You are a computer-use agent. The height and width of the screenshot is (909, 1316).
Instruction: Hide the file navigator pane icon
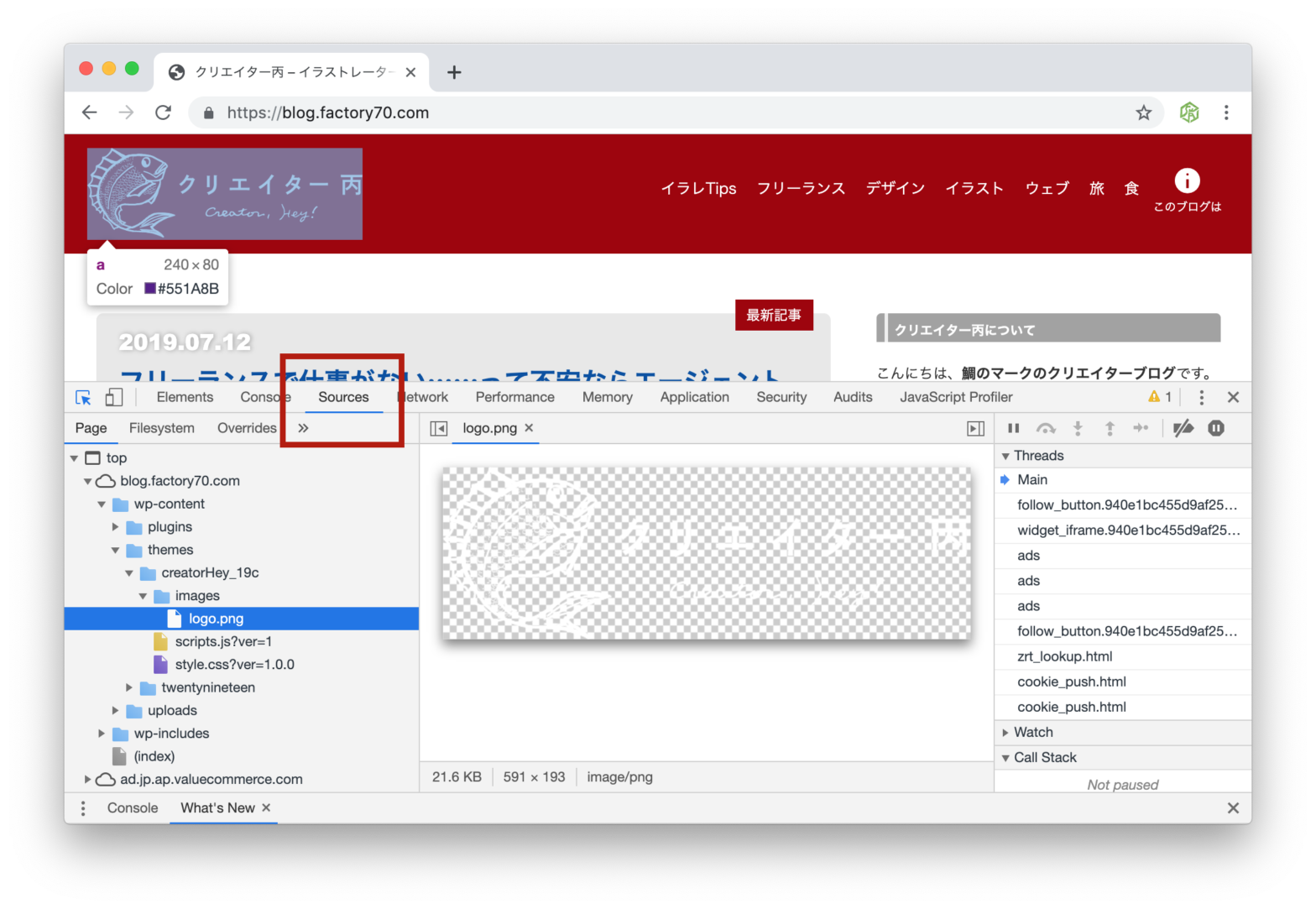438,429
